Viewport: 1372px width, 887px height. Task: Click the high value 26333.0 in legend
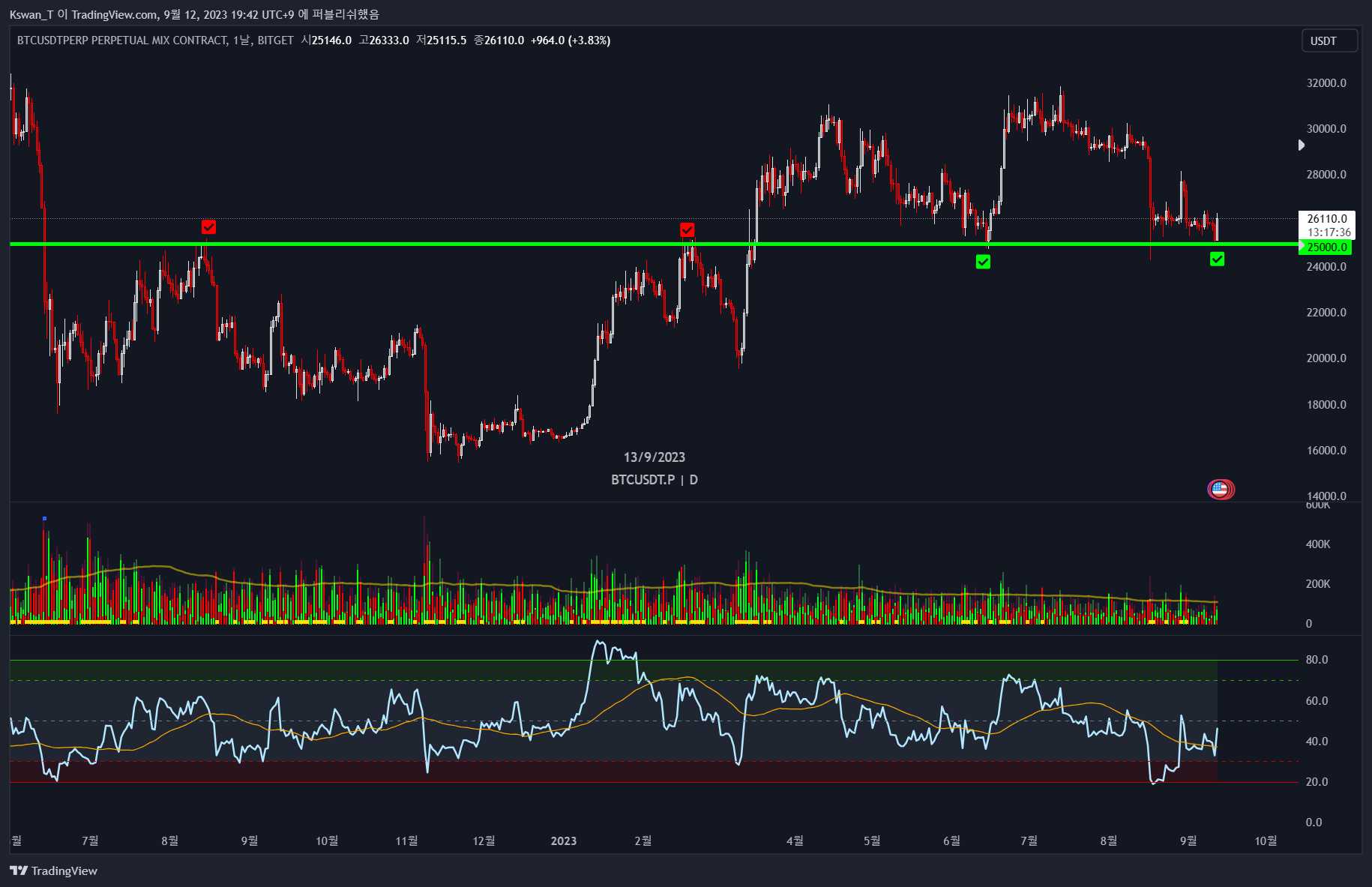click(x=389, y=40)
